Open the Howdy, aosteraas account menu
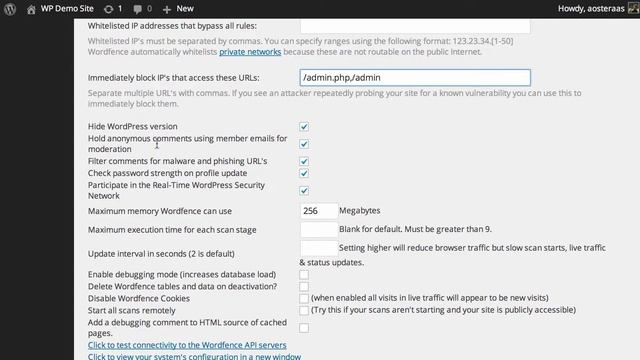 591,9
